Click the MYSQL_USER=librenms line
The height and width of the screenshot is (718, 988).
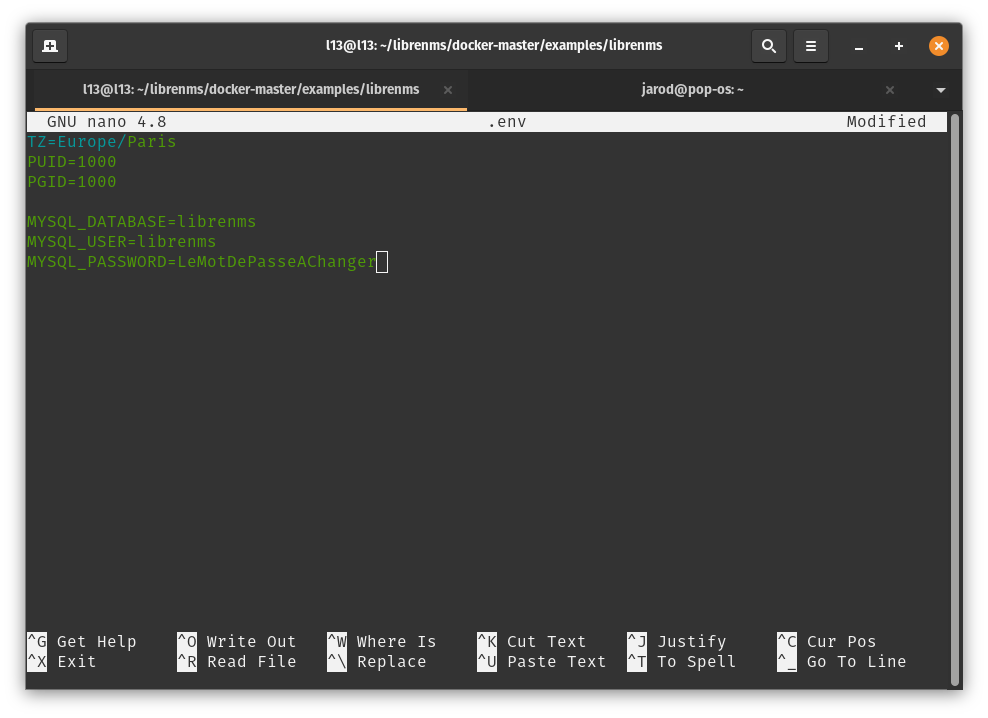122,242
